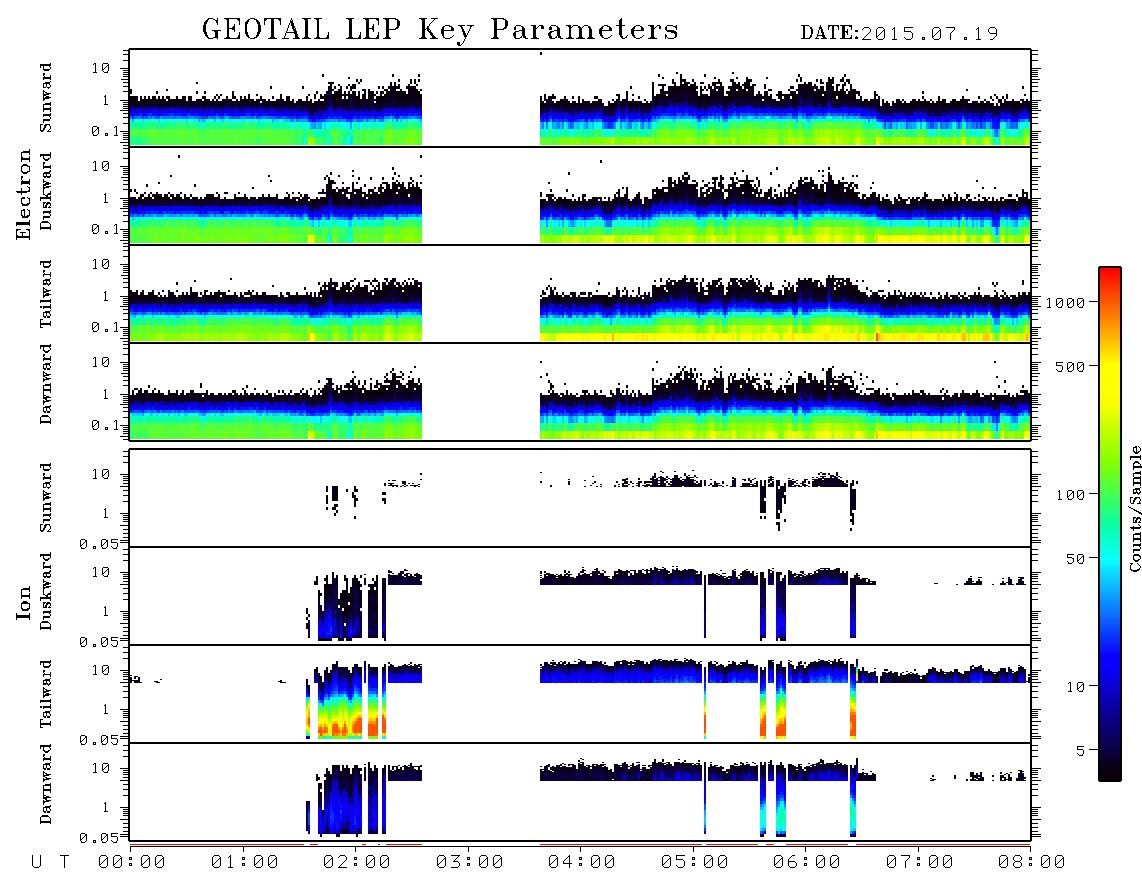Viewport: 1142px width, 880px height.
Task: Click the "0.1" energy tick of Electron Sunward panel
Action: point(106,131)
